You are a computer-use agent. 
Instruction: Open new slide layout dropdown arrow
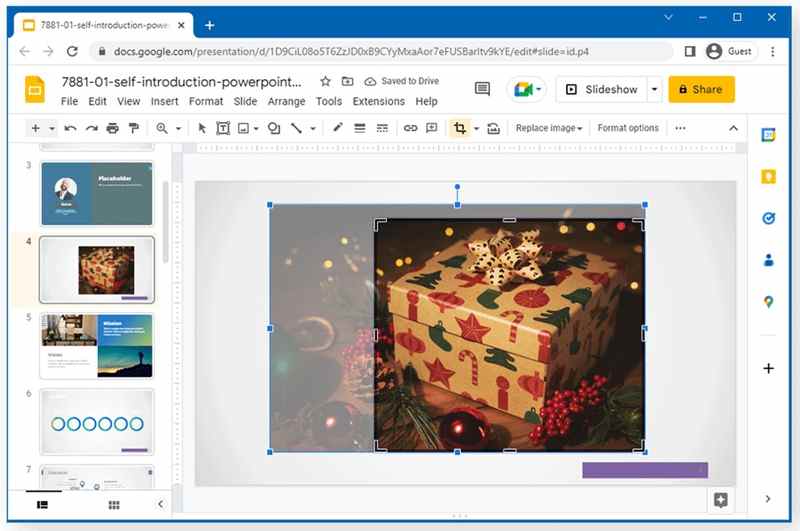[52, 129]
